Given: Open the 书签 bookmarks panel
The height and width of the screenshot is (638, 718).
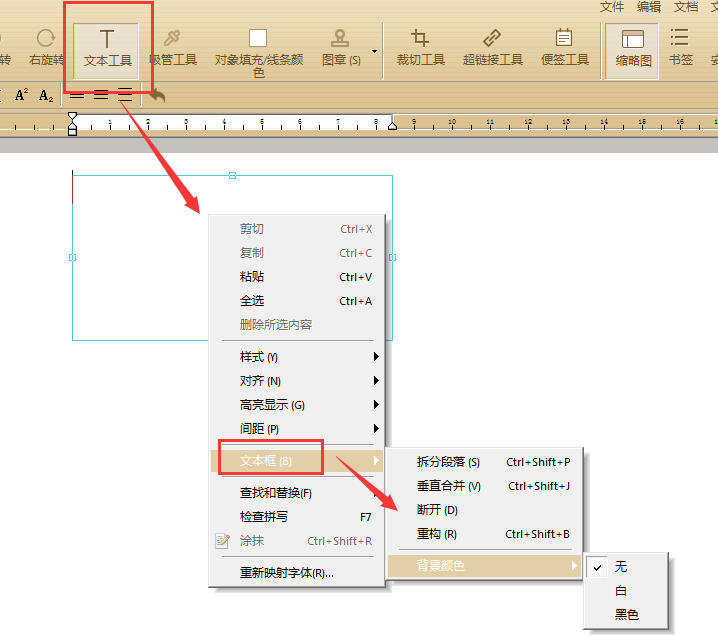Looking at the screenshot, I should (x=680, y=48).
